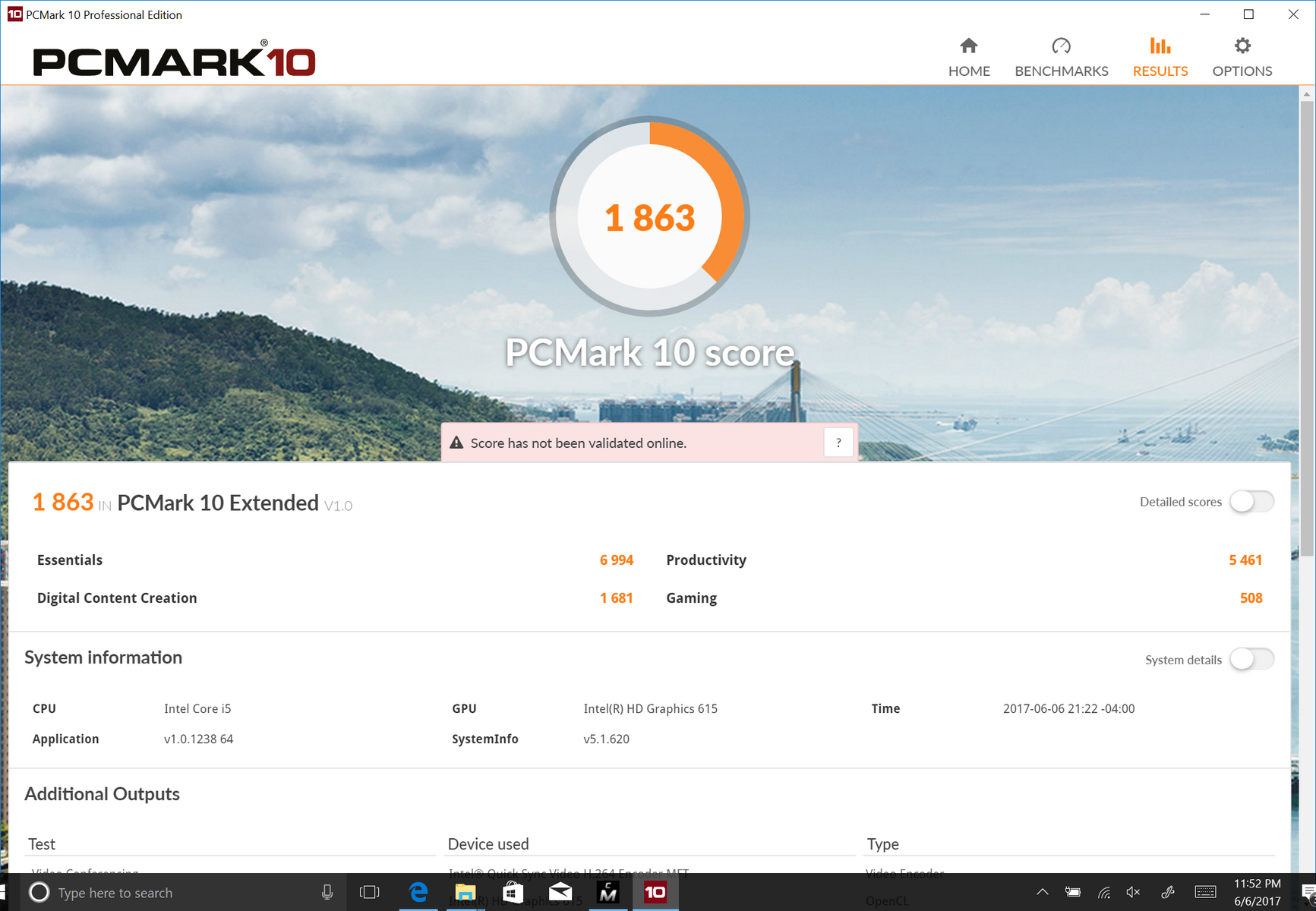Image resolution: width=1316 pixels, height=911 pixels.
Task: Click 'Score has not been validated online.' message
Action: point(579,443)
